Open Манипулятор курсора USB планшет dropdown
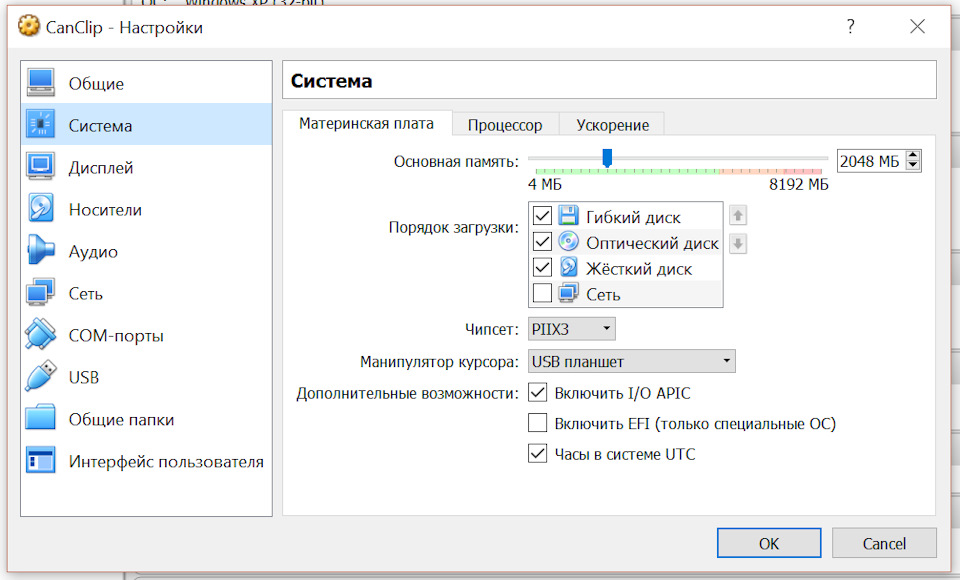The image size is (960, 580). click(x=632, y=361)
